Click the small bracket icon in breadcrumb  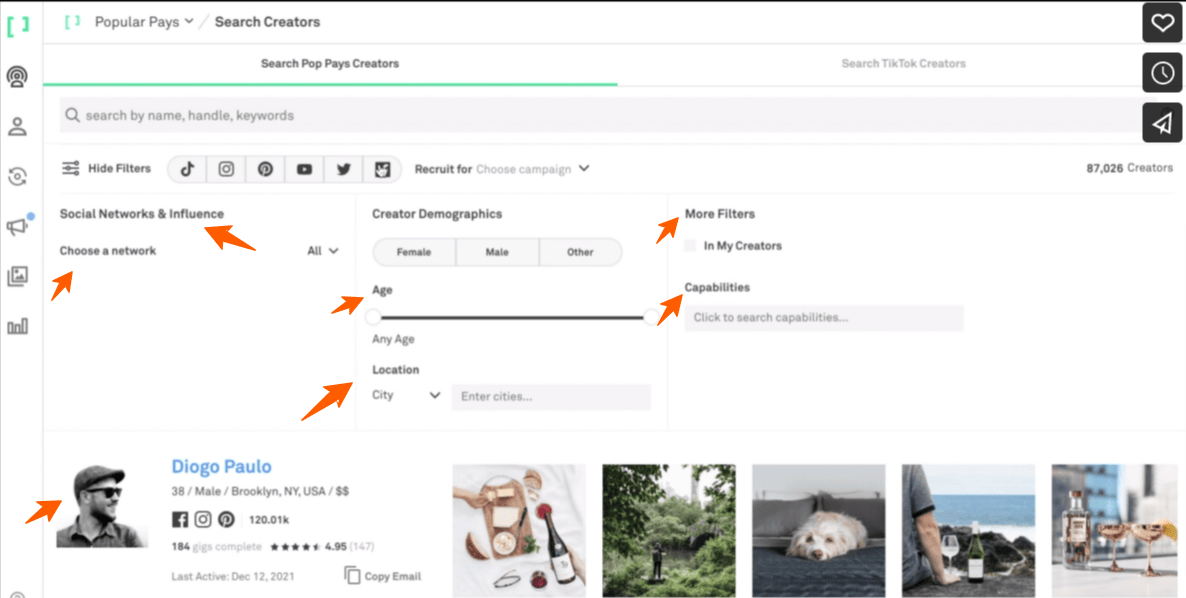click(73, 22)
